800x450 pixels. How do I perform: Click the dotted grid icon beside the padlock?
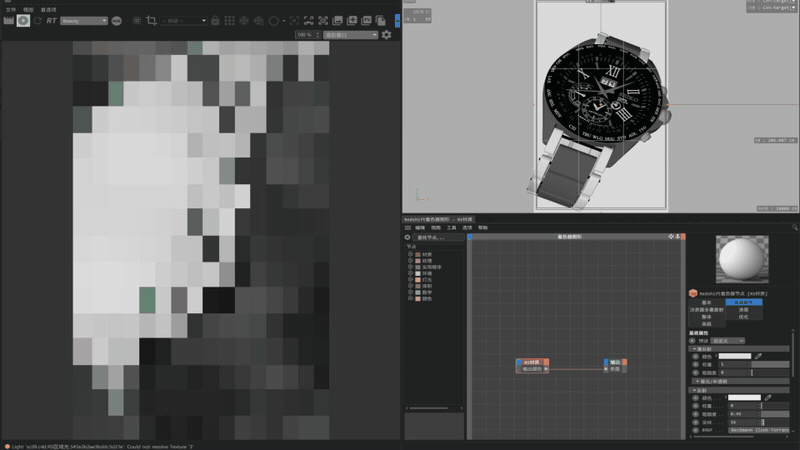pos(230,20)
